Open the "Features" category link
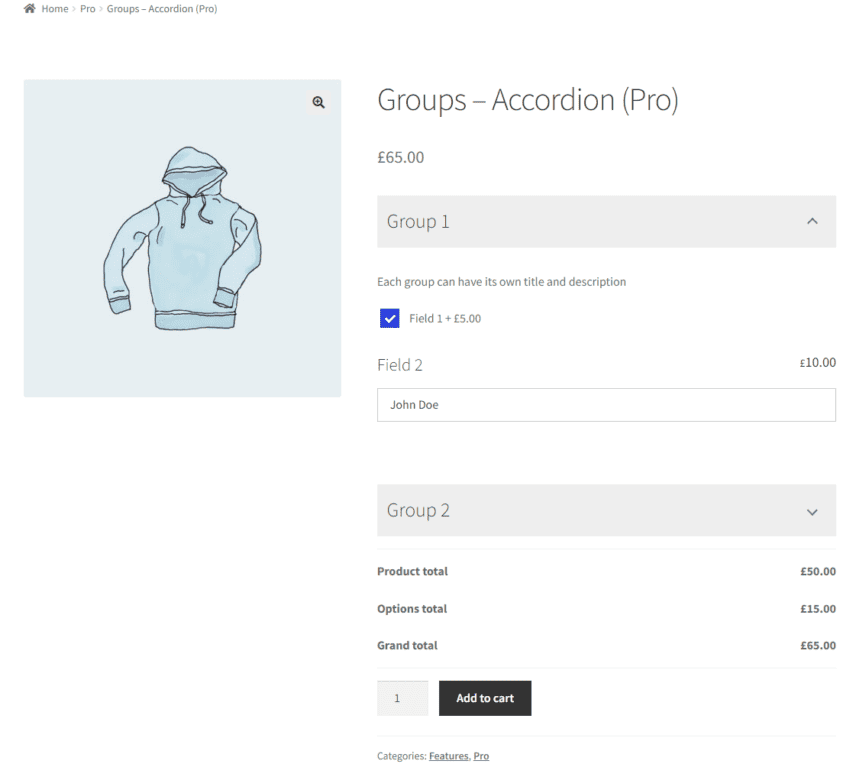This screenshot has width=856, height=777. click(448, 756)
